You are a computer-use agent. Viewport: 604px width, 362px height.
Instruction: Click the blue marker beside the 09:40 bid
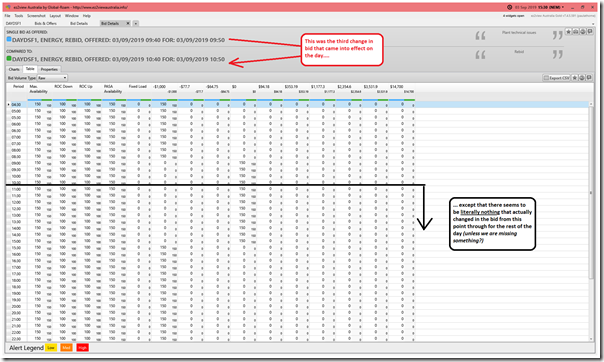coord(9,39)
